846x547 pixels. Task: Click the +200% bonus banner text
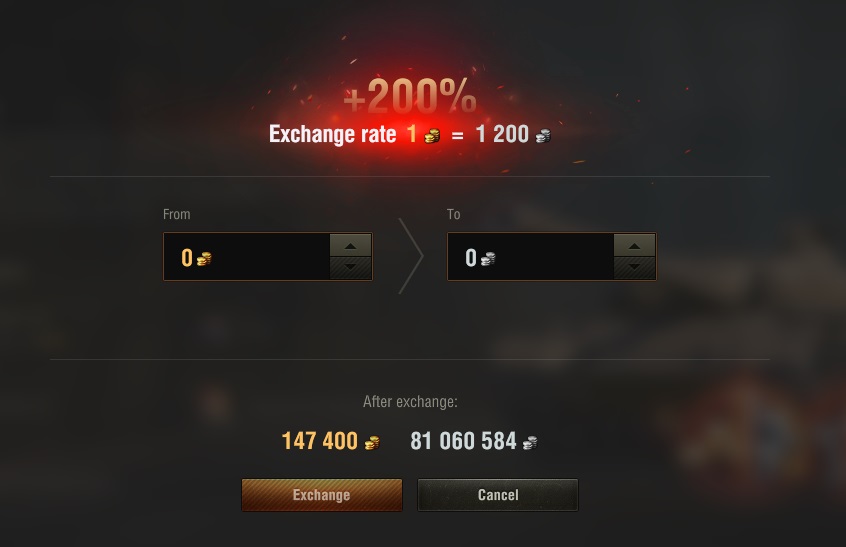410,96
